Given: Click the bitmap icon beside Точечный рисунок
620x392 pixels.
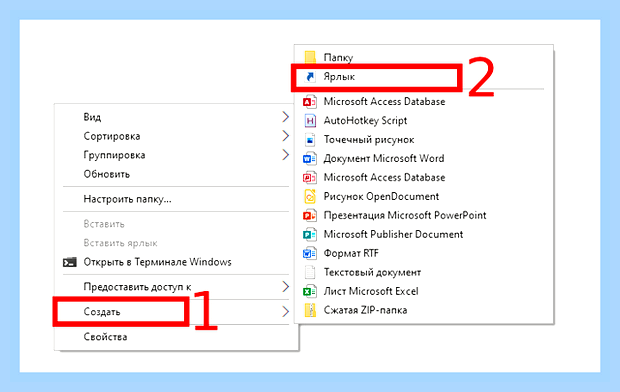Looking at the screenshot, I should click(x=310, y=140).
